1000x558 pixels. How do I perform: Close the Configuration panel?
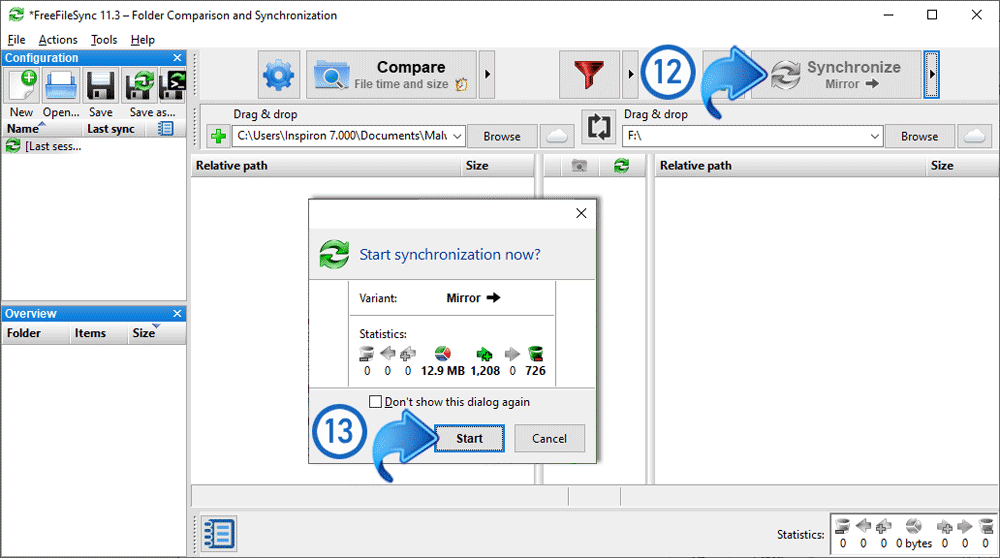point(177,58)
